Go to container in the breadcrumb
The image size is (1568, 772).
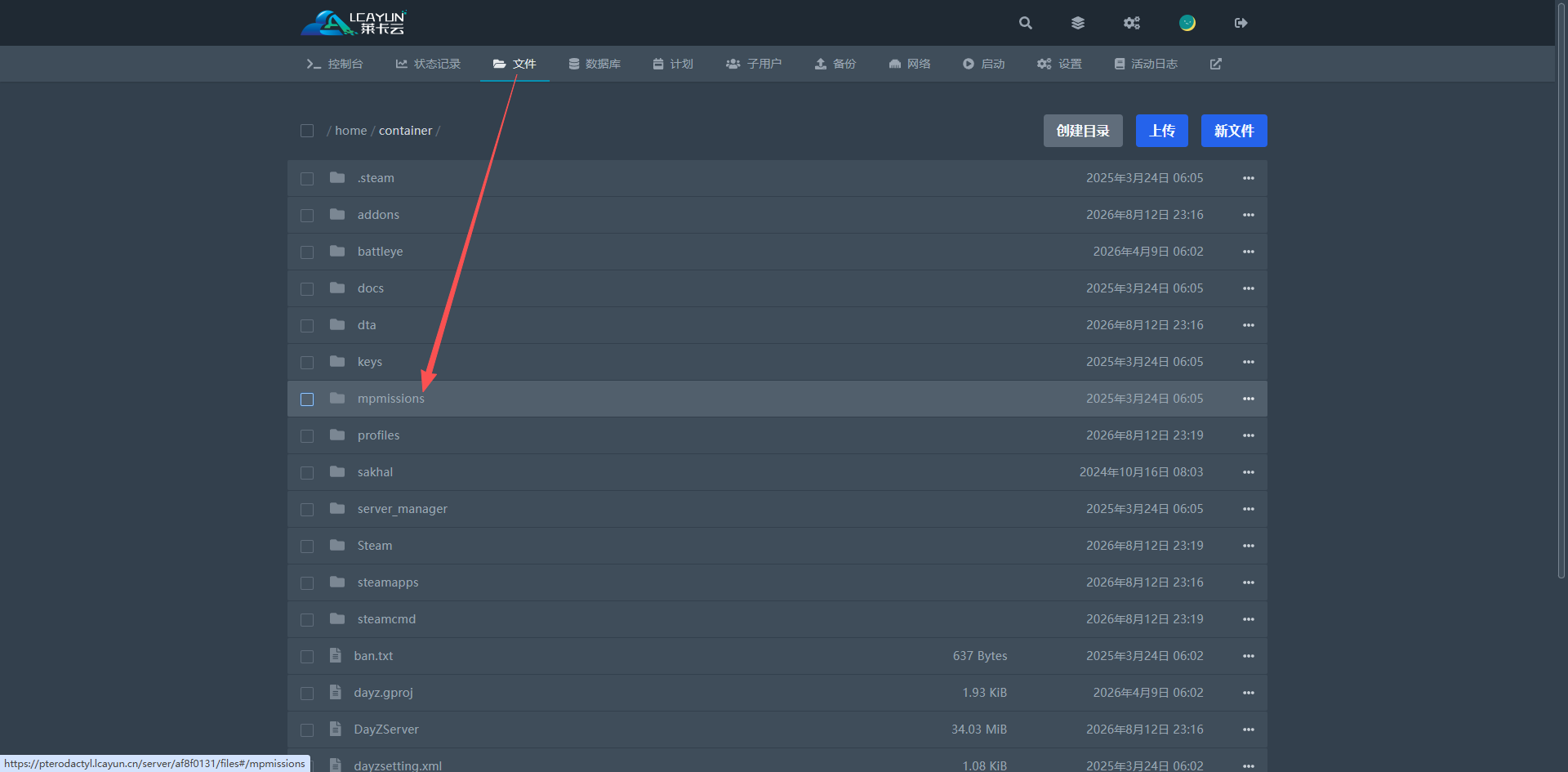tap(406, 131)
